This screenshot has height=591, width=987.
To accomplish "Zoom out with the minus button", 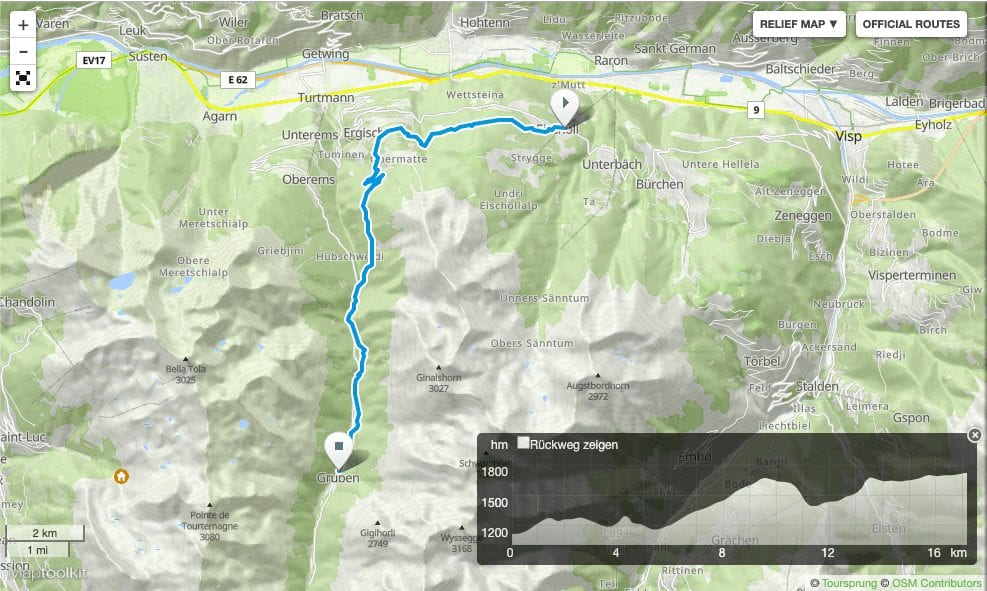I will (x=23, y=52).
